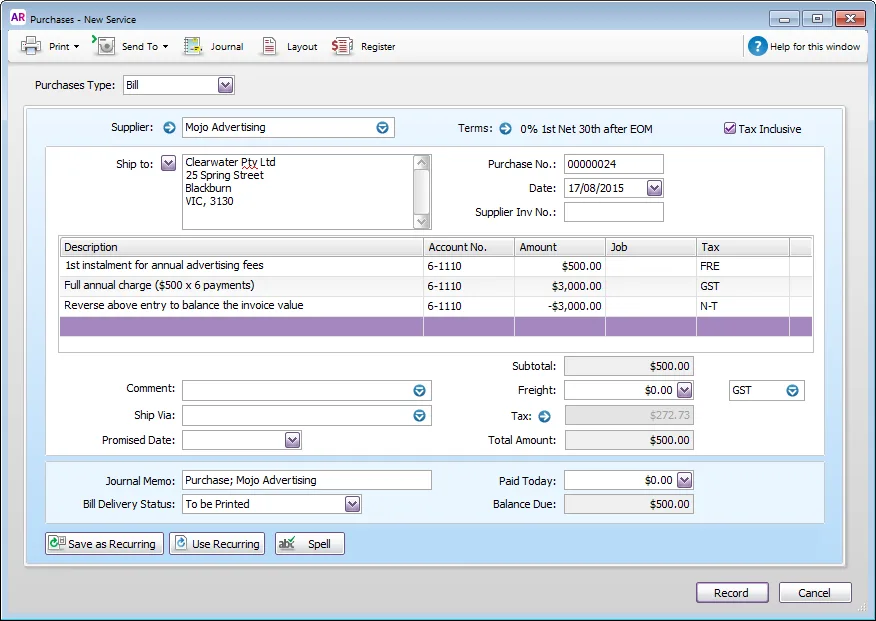Click the Save as Recurring button
This screenshot has height=621, width=876.
point(104,543)
